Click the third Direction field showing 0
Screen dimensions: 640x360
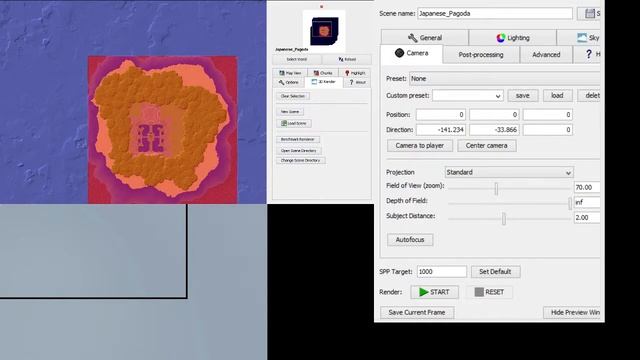547,130
